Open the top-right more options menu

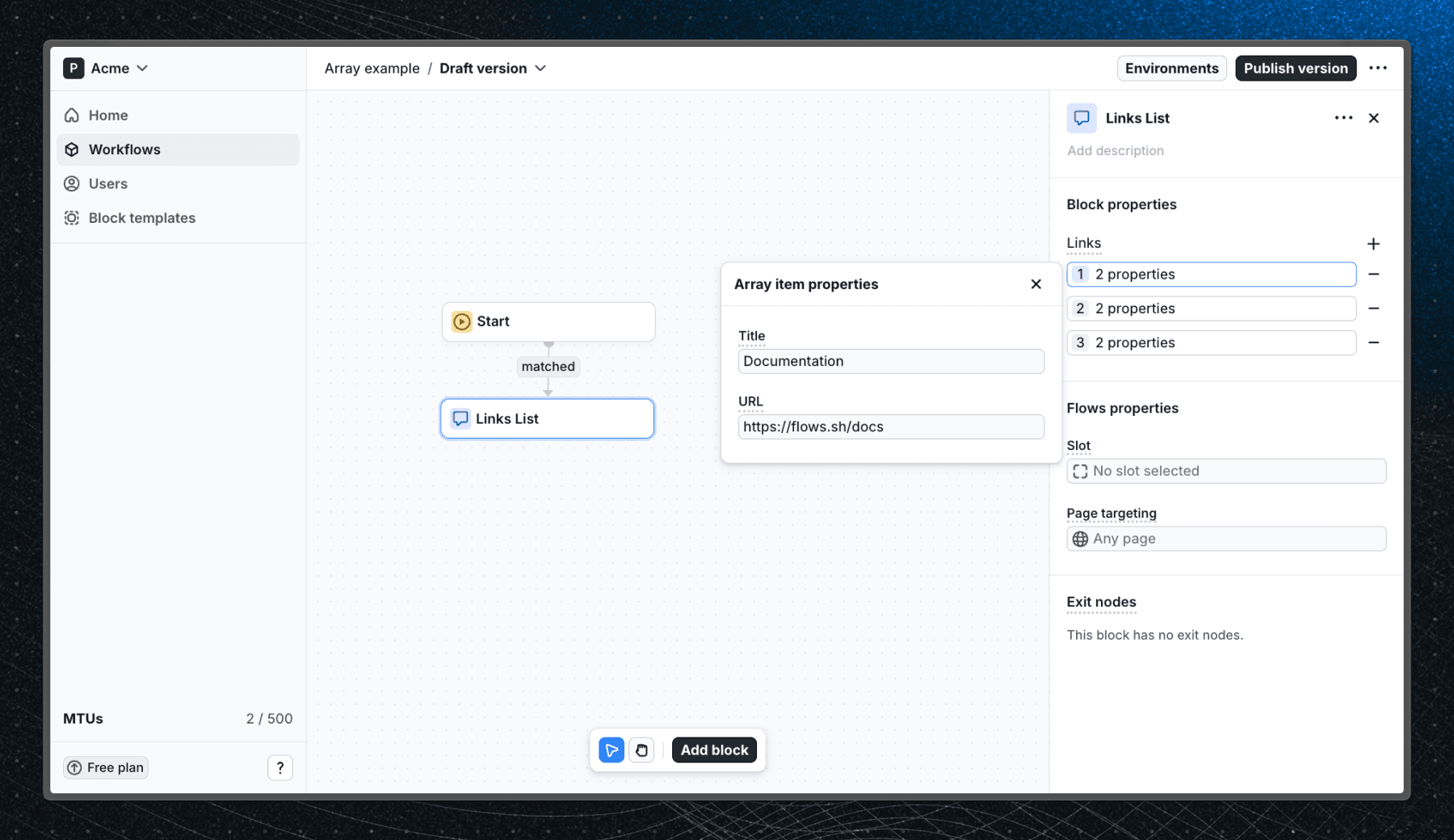[1379, 68]
